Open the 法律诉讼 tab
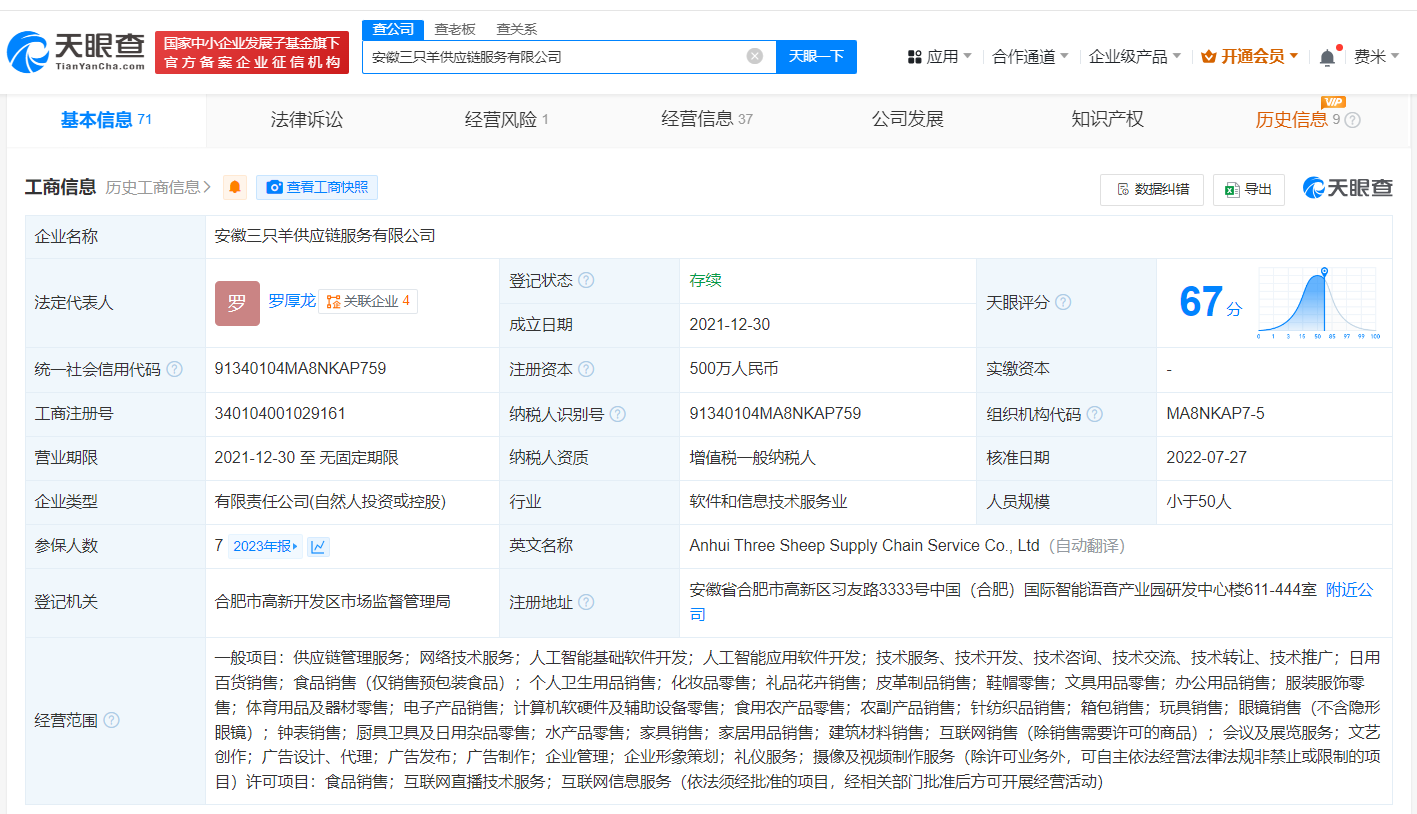 click(306, 119)
